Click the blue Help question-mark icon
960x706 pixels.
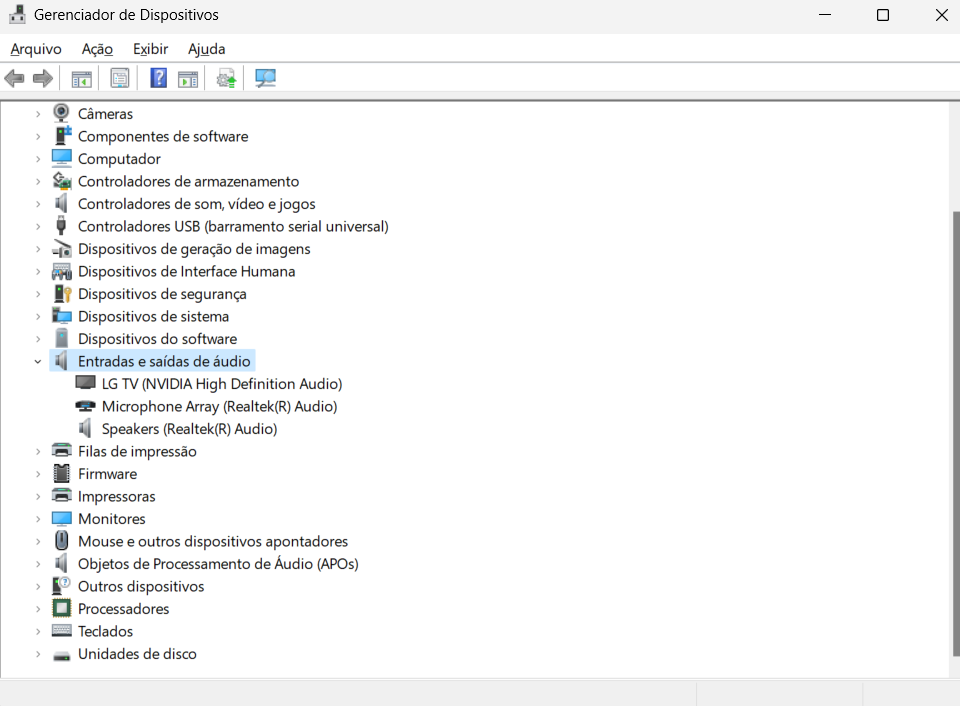point(159,78)
